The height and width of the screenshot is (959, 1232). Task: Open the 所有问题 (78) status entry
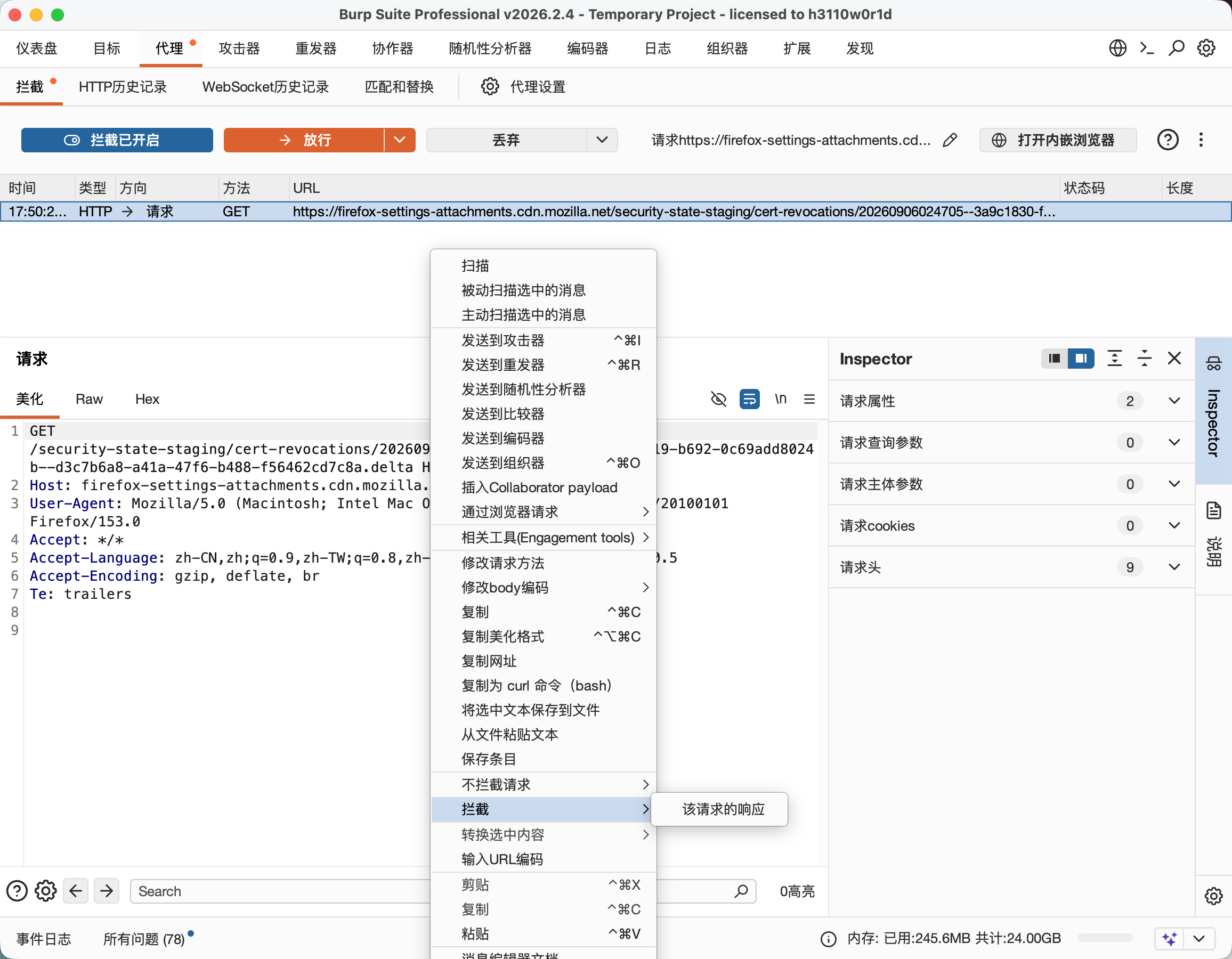tap(144, 939)
